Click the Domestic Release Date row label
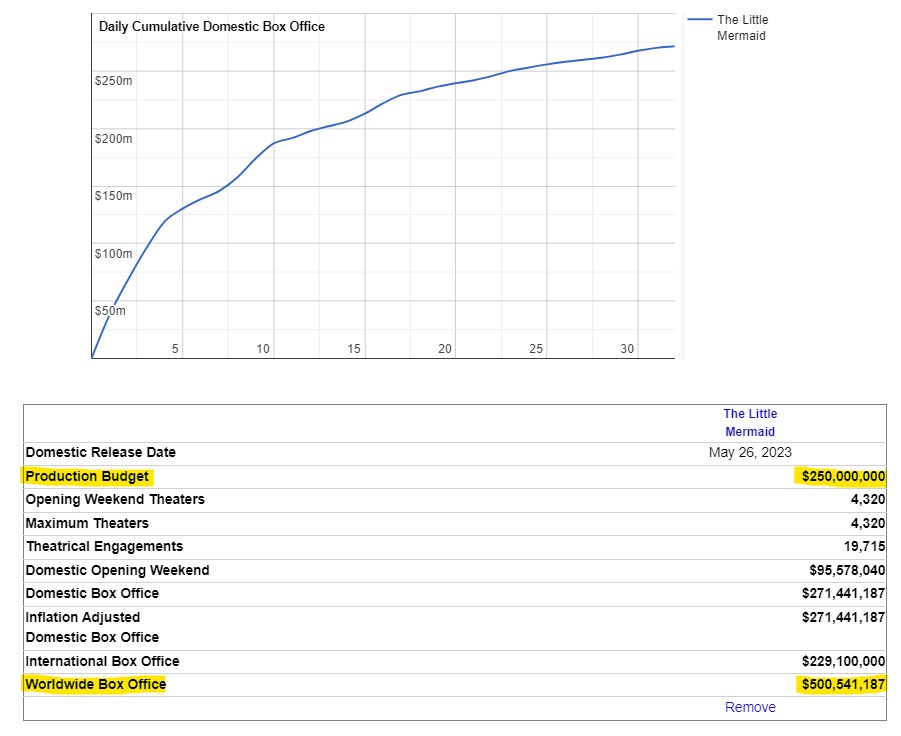The width and height of the screenshot is (901, 736). [x=100, y=452]
